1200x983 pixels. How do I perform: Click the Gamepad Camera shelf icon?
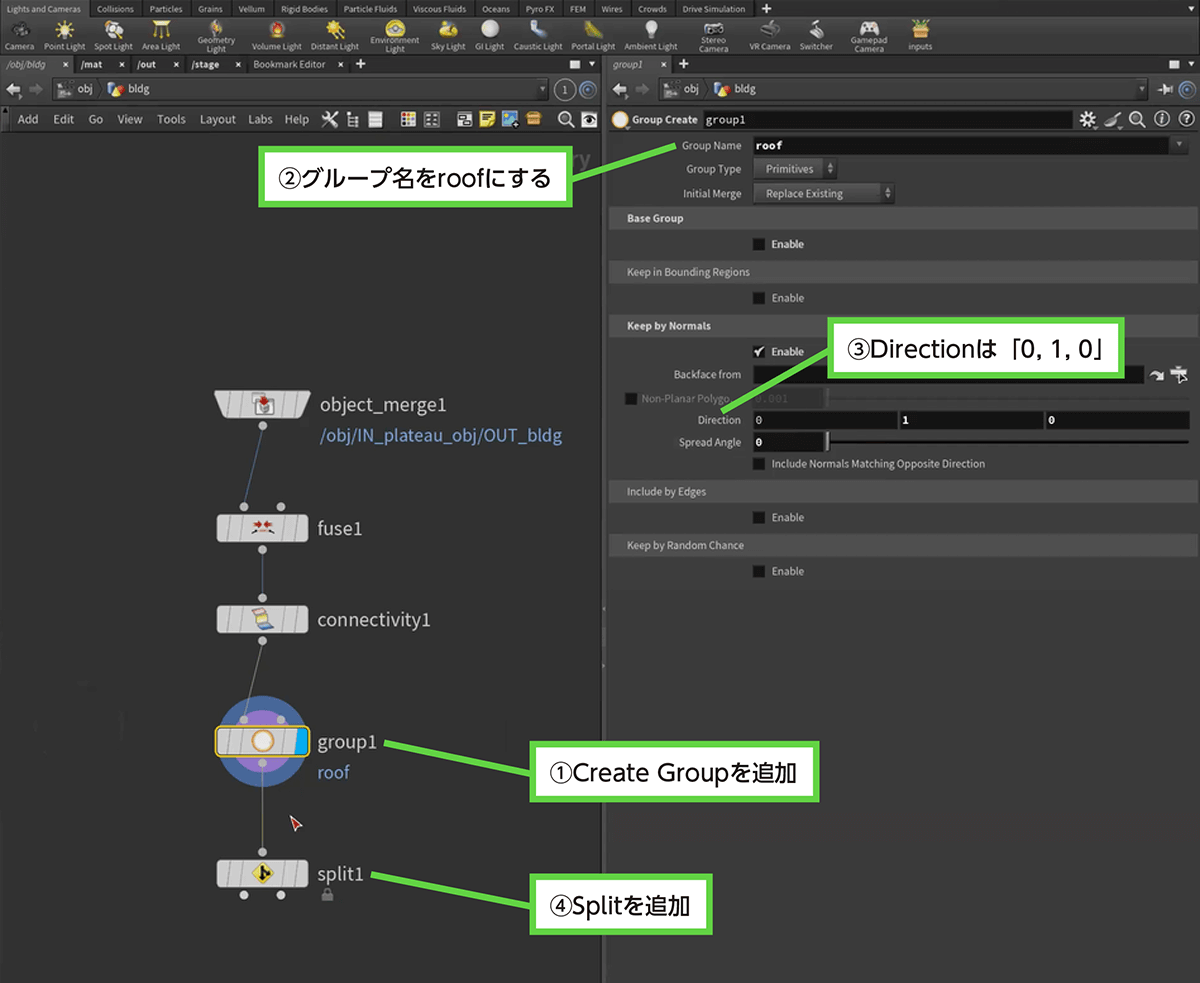(x=869, y=34)
